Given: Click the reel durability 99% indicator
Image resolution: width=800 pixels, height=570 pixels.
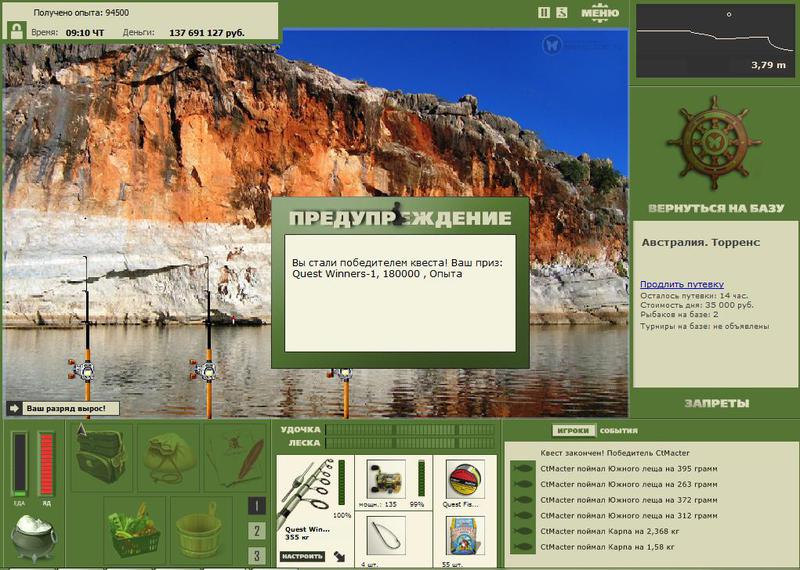Looking at the screenshot, I should 417,504.
